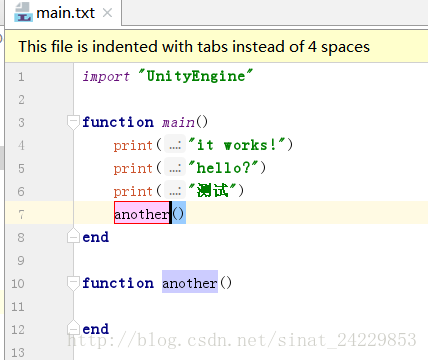Viewport: 428px width, 360px height.
Task: Collapse fold end marker at line 12
Action: click(73, 328)
